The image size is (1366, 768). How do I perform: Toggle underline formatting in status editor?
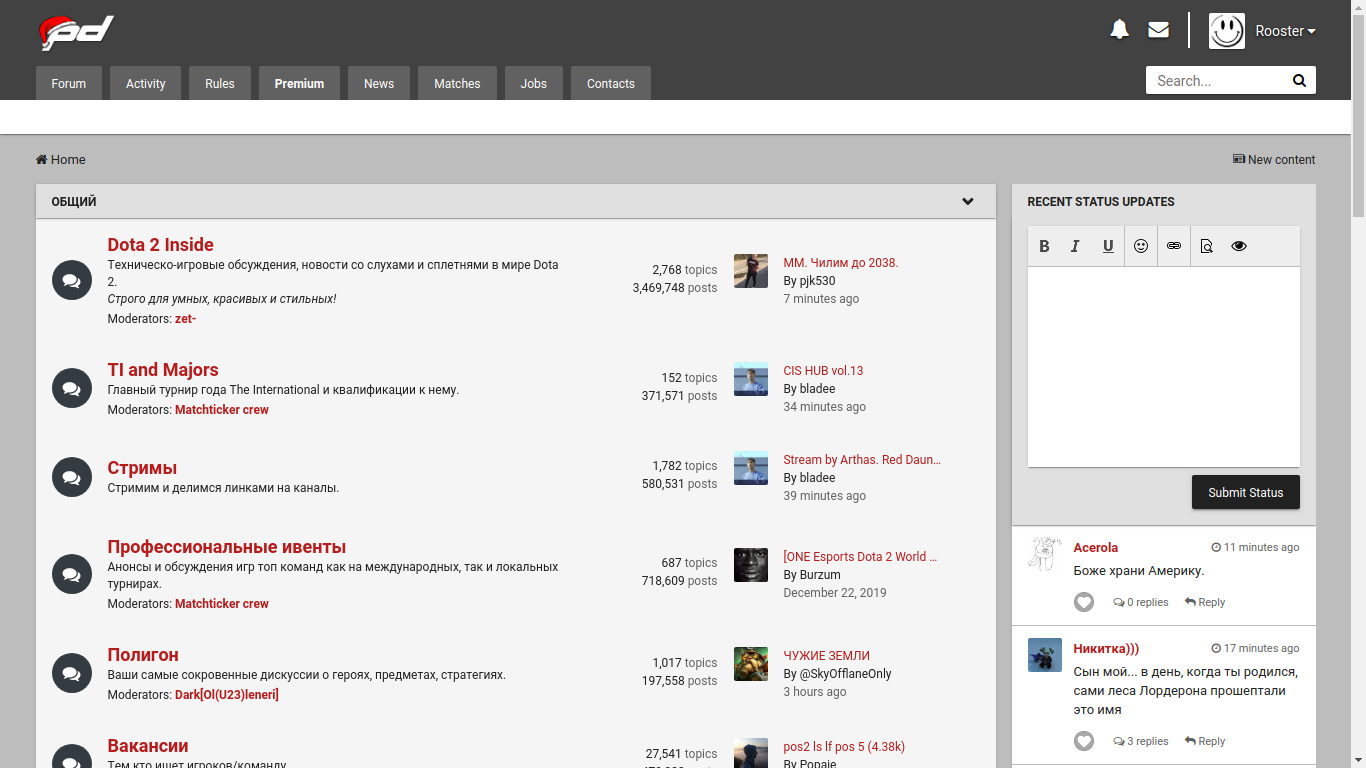1108,246
